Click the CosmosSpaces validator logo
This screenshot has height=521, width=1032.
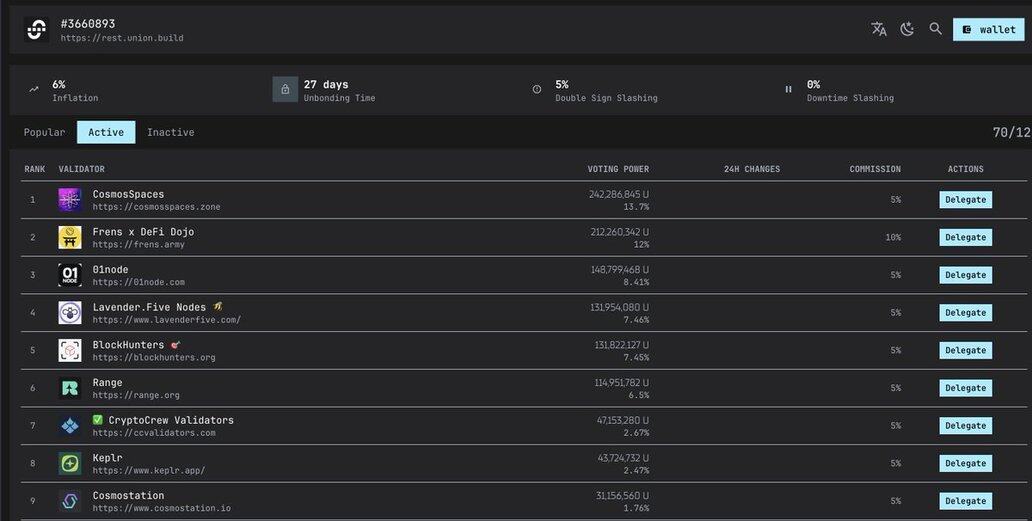pos(70,200)
